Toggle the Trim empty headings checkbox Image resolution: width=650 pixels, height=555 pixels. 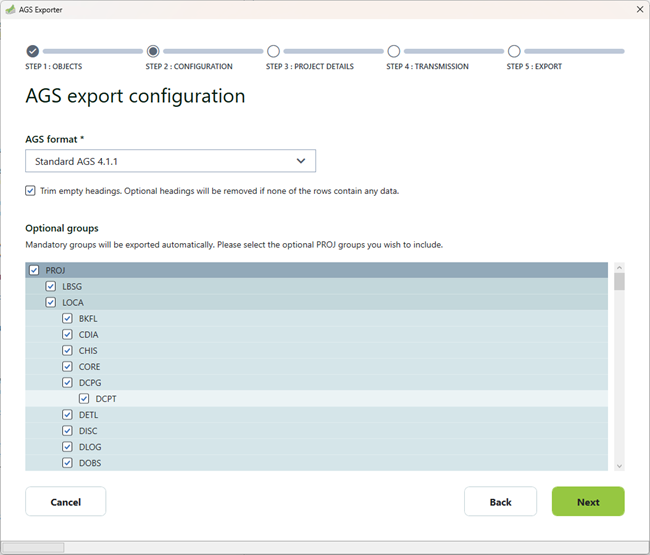click(x=31, y=191)
